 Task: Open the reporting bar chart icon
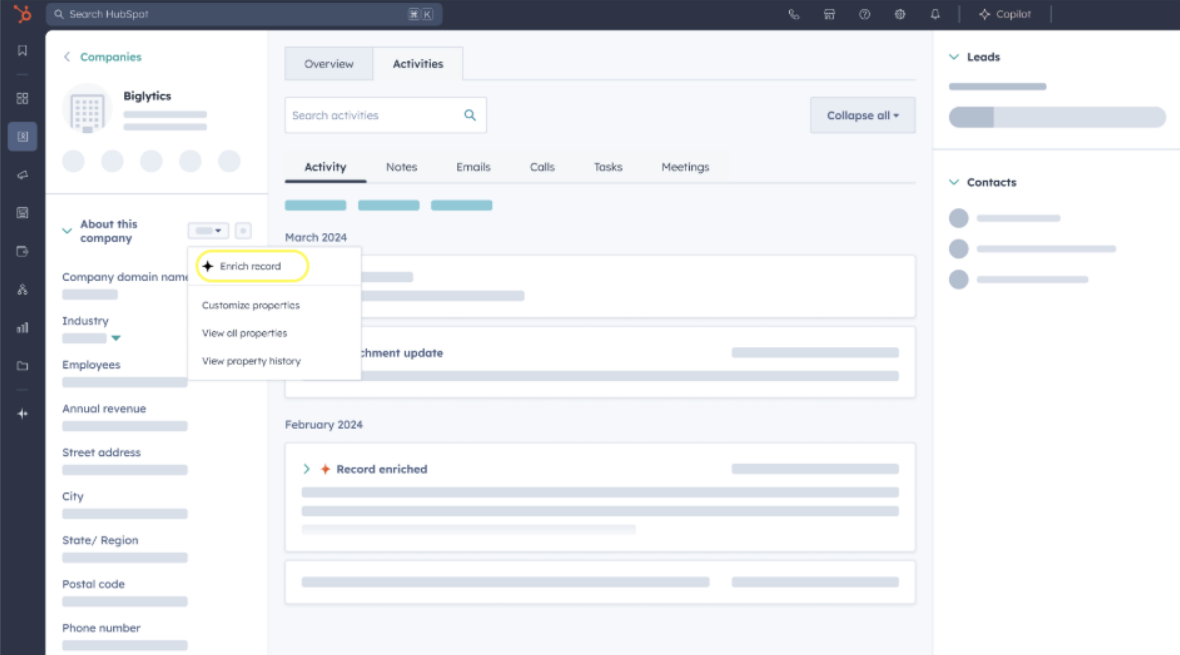[x=23, y=328]
